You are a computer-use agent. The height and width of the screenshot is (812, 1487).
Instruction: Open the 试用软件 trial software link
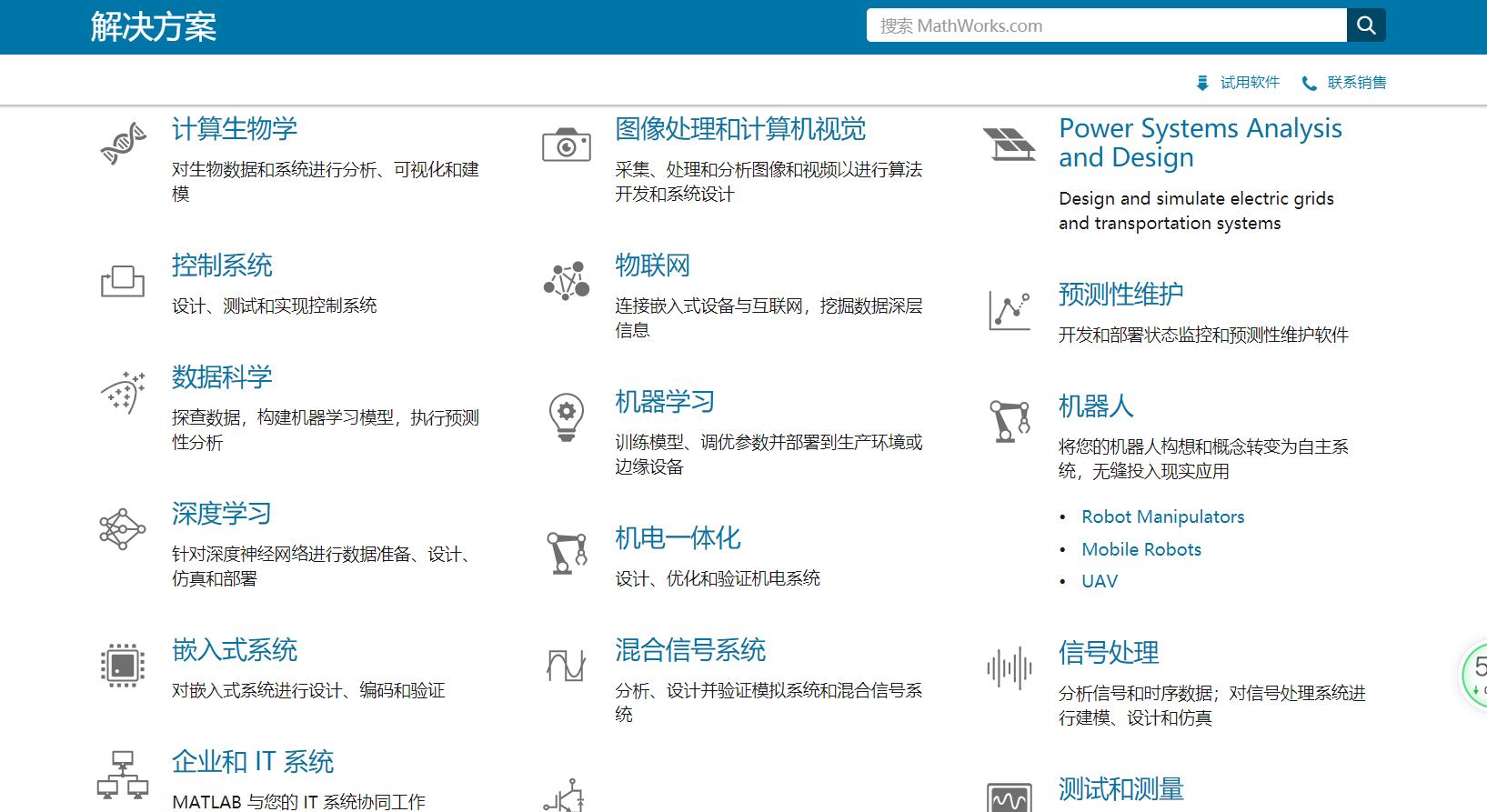click(x=1249, y=83)
